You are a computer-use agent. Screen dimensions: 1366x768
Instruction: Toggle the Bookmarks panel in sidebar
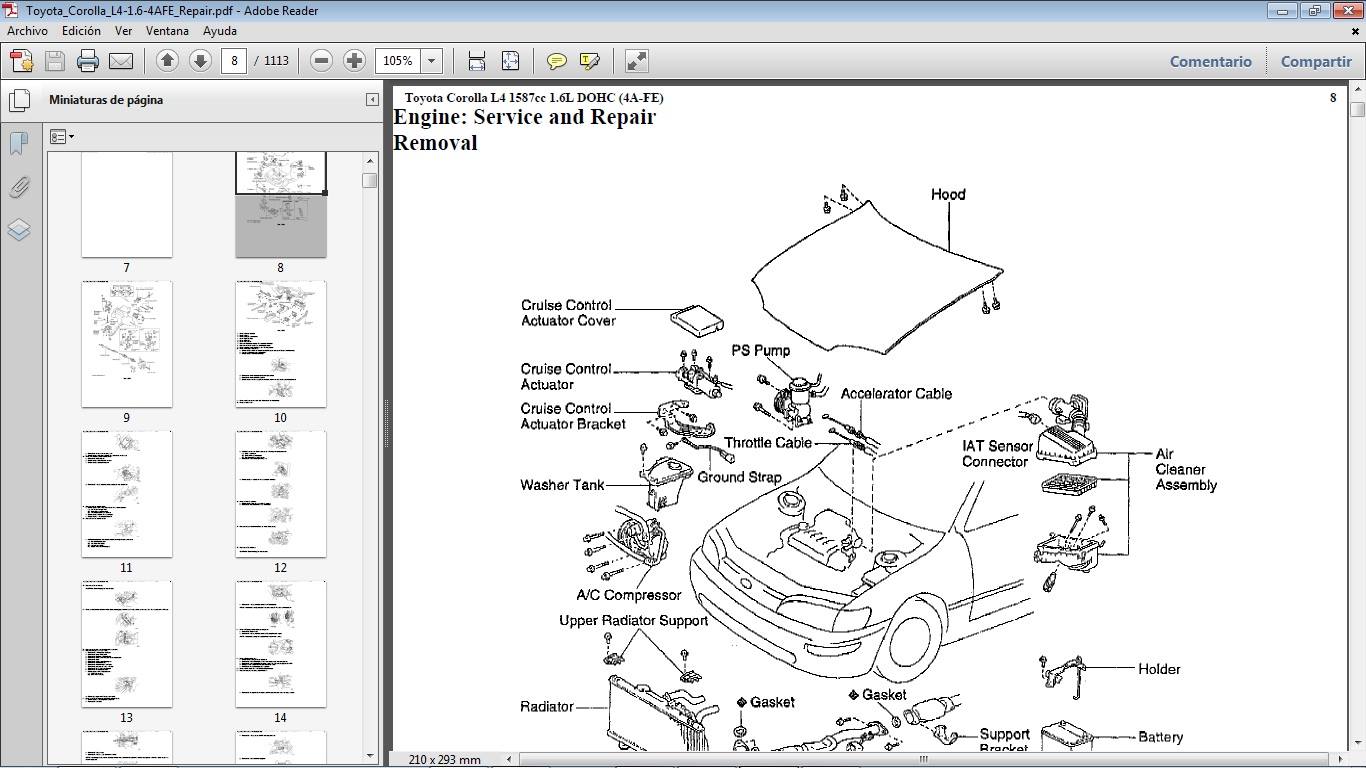click(18, 143)
